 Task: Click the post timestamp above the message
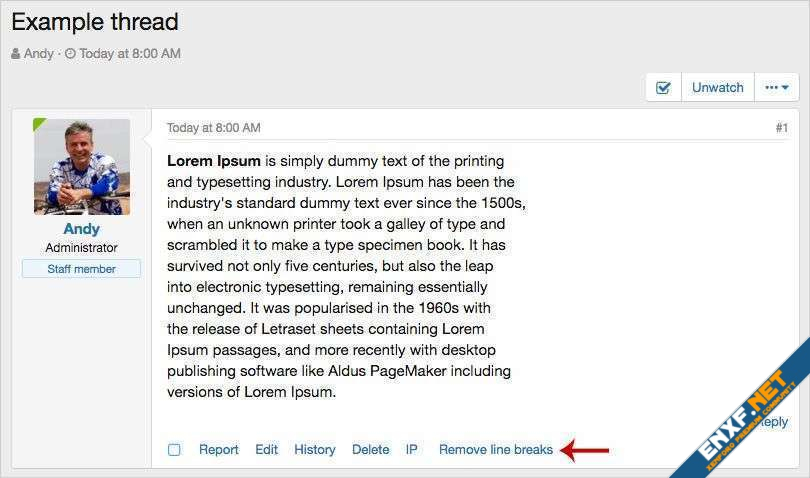(213, 128)
